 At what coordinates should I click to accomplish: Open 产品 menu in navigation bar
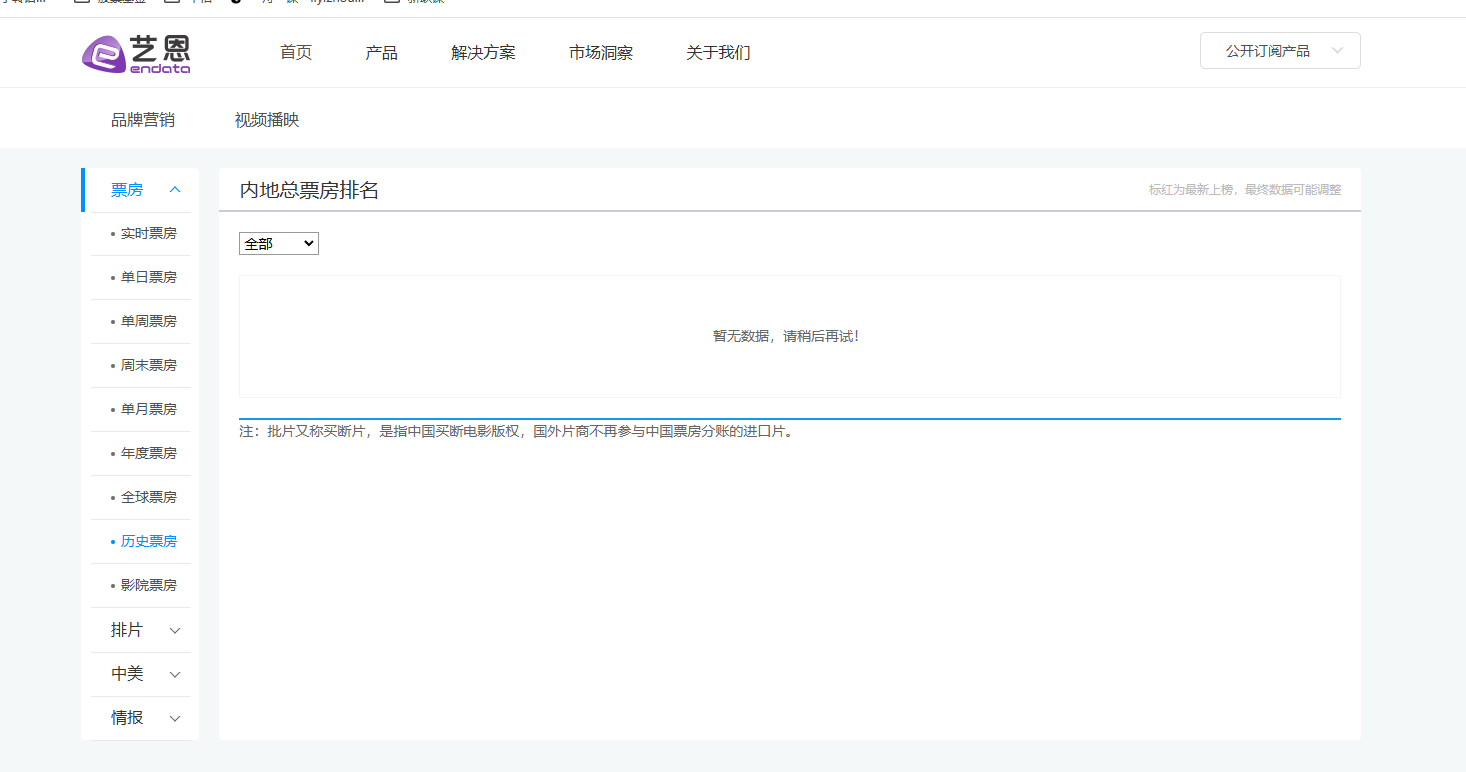381,53
